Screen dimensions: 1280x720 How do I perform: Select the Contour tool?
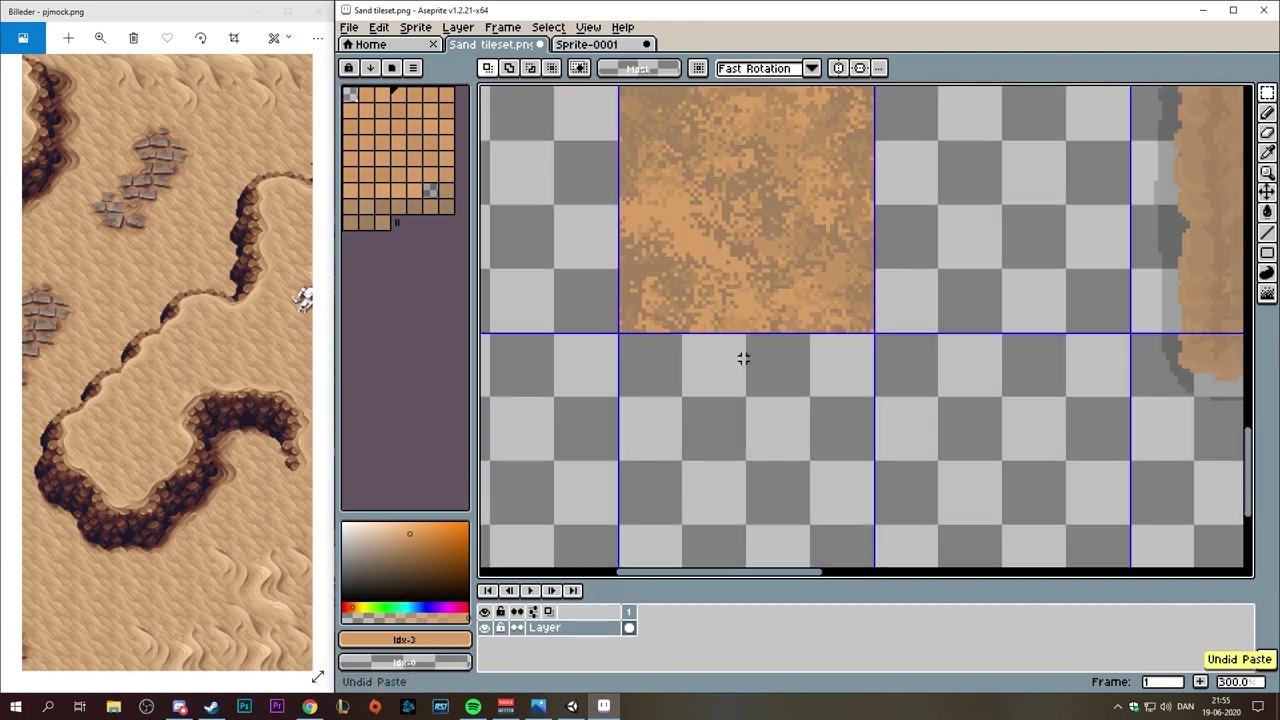click(1267, 273)
